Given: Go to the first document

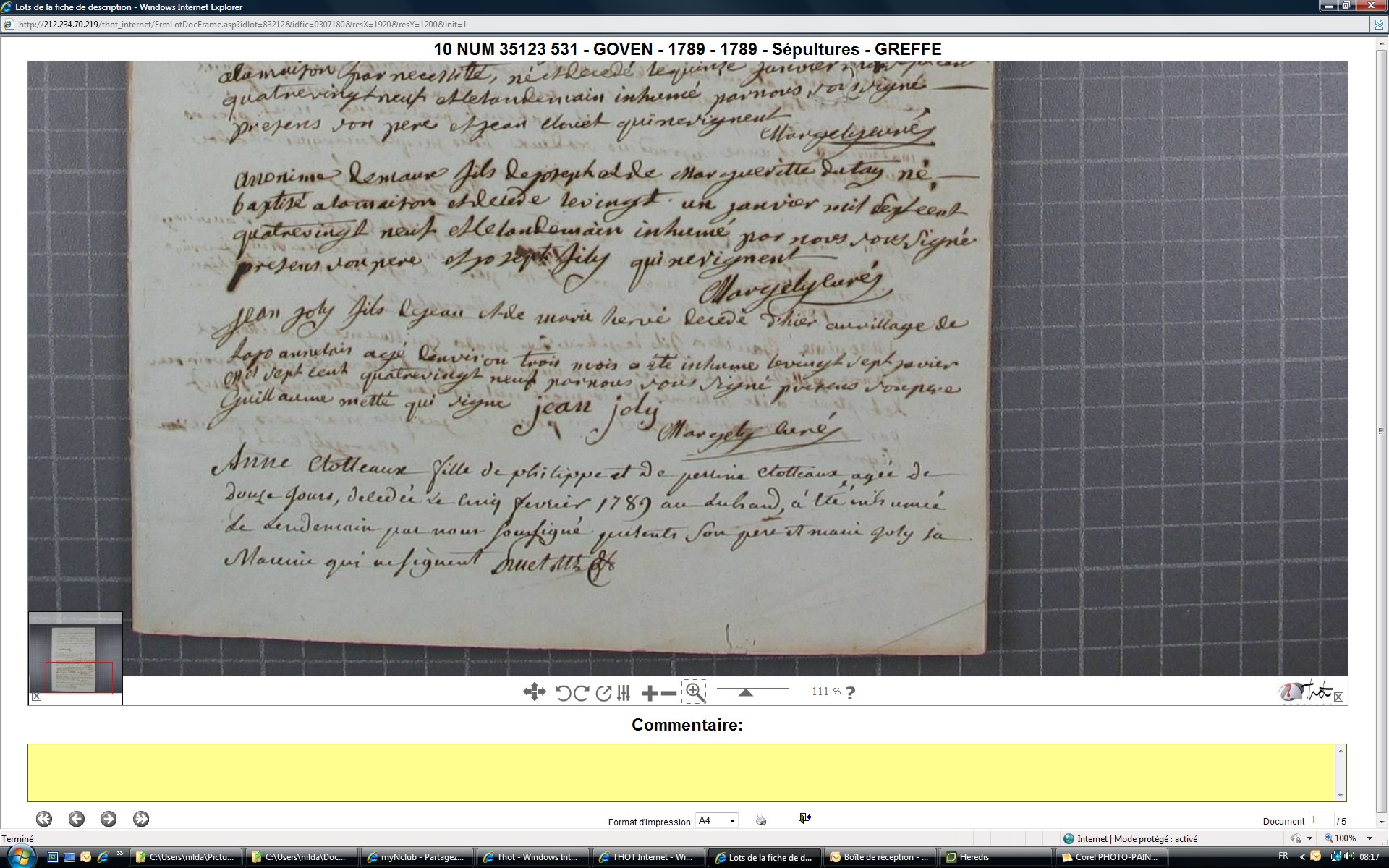Looking at the screenshot, I should tap(44, 819).
